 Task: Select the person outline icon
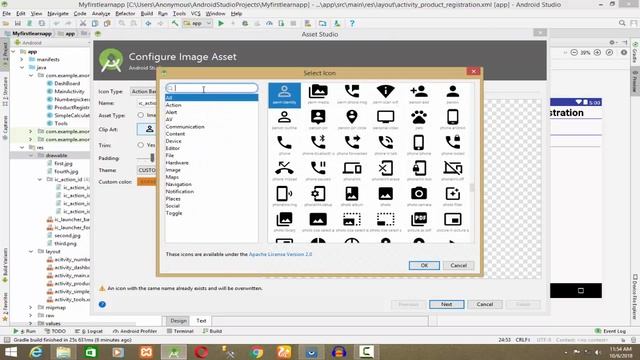click(284, 118)
